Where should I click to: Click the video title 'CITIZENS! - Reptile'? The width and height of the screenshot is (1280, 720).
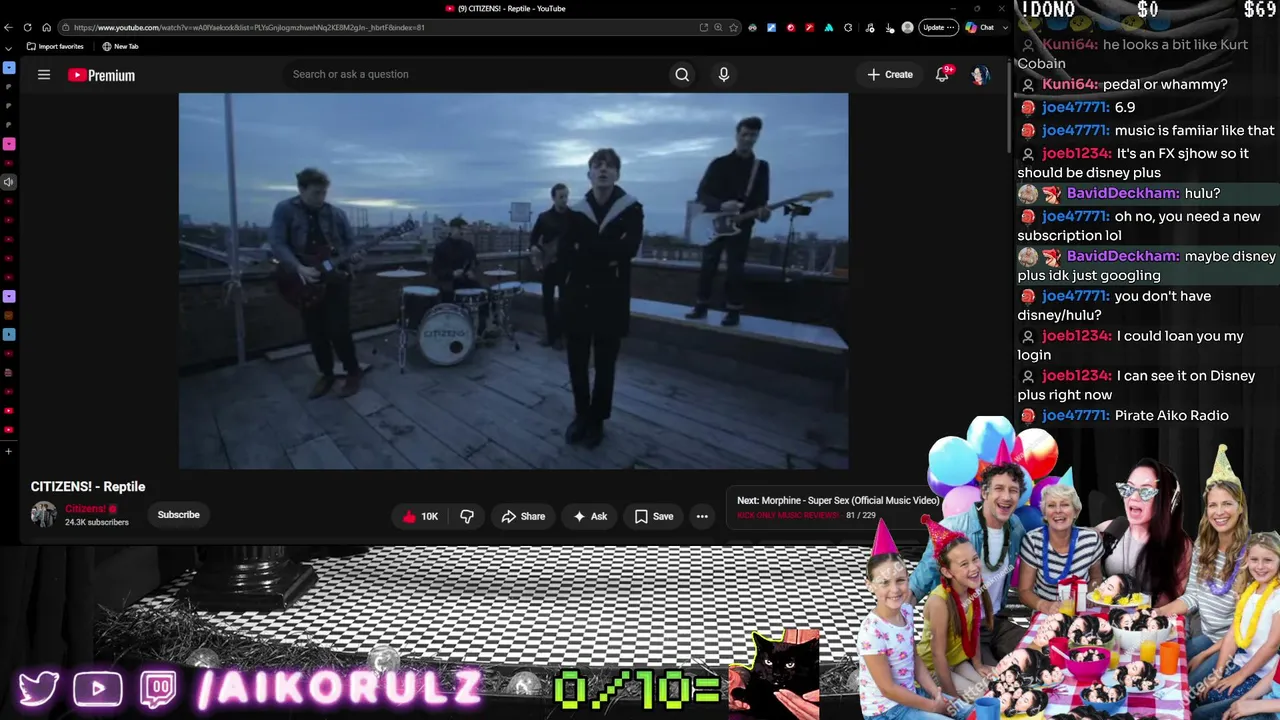(88, 487)
